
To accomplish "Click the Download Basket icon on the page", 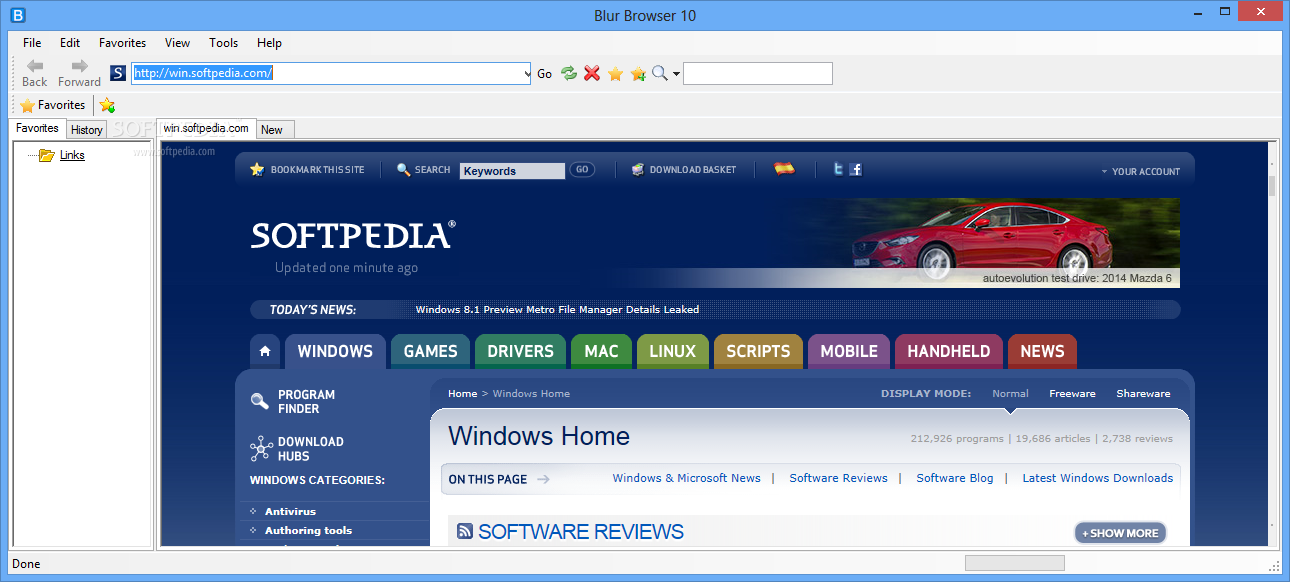I will pyautogui.click(x=638, y=170).
